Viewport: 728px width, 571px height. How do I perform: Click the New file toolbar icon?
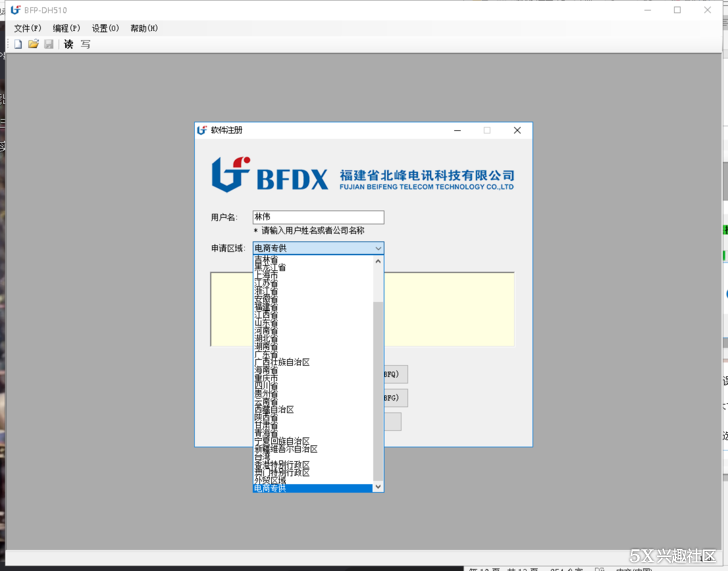coord(18,44)
